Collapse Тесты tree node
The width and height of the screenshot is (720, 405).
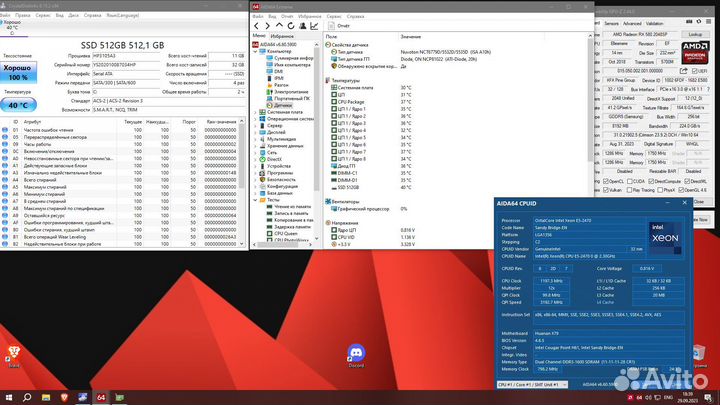click(x=255, y=200)
